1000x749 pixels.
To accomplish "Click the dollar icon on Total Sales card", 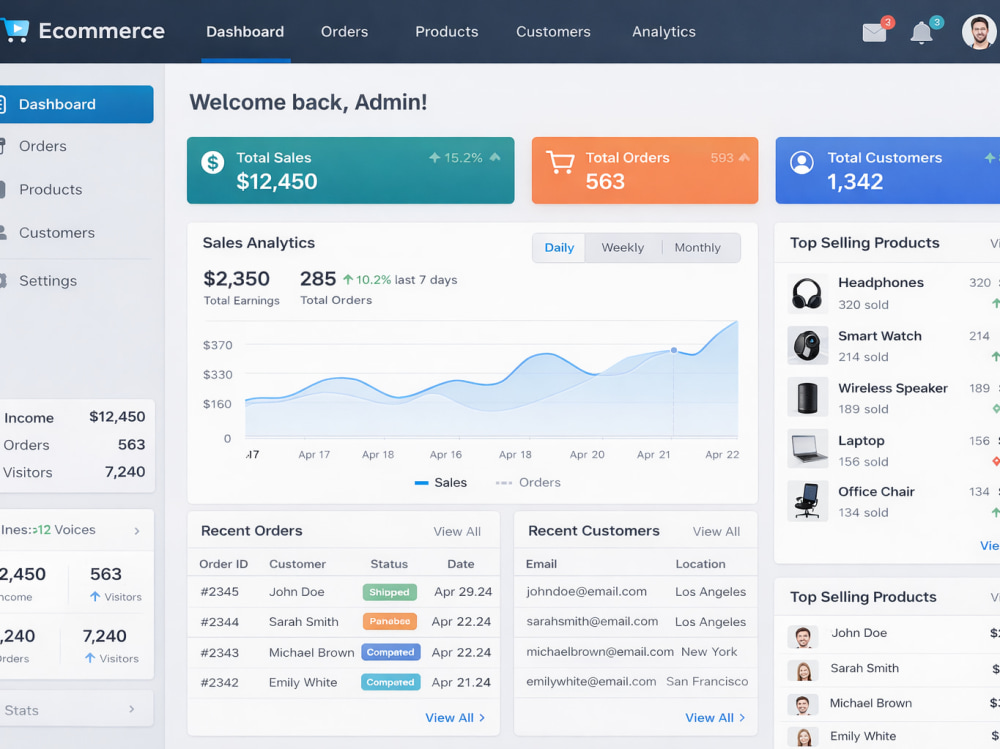I will coord(212,163).
